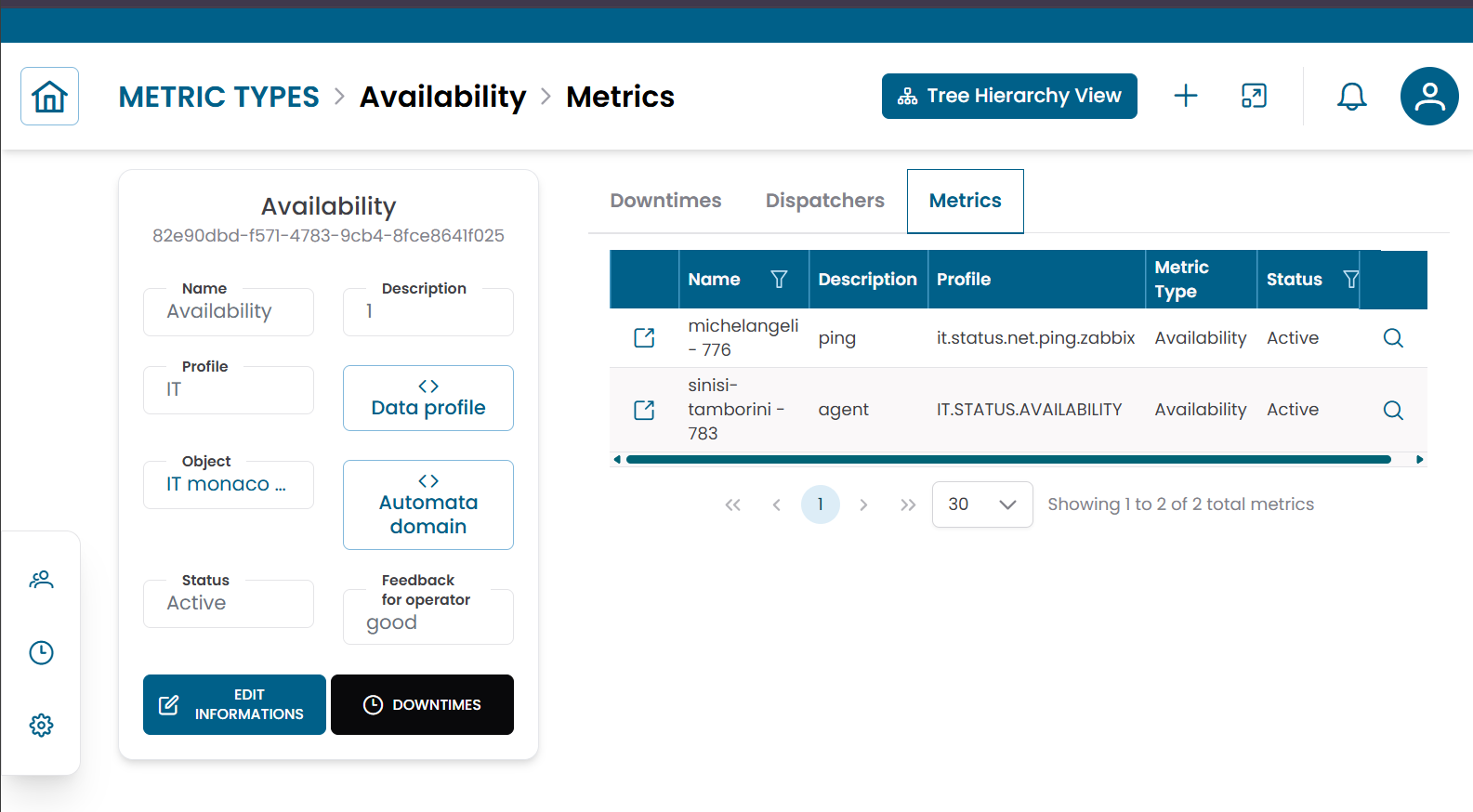Open Tree Hierarchy View
1473x812 pixels.
coord(1009,96)
